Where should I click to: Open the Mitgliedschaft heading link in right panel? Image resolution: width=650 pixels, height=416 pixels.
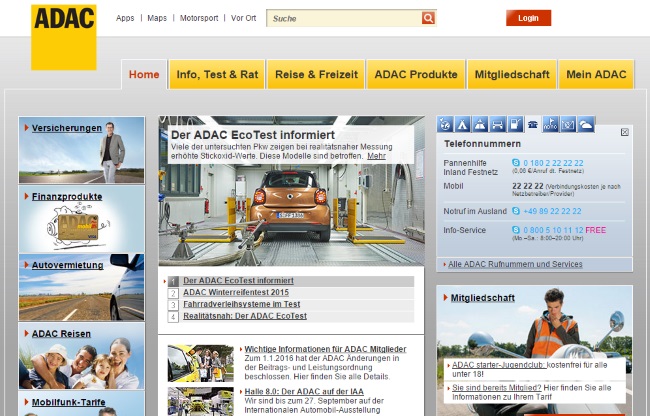483,297
